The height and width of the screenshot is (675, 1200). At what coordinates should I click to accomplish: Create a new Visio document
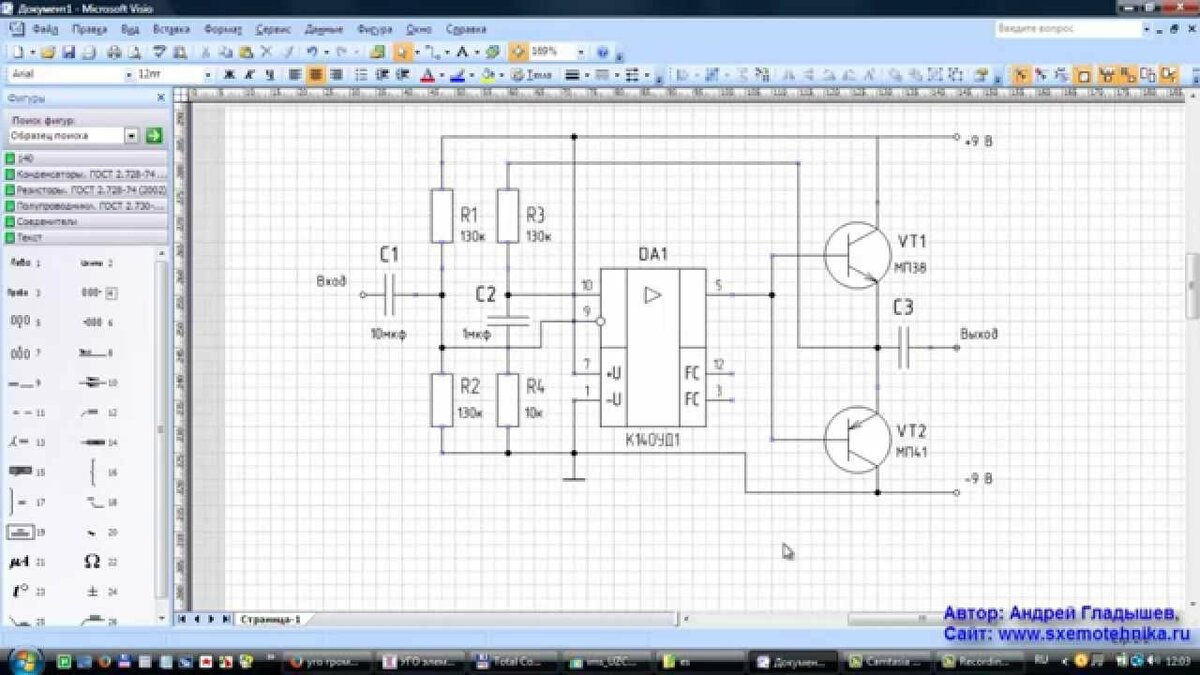17,51
